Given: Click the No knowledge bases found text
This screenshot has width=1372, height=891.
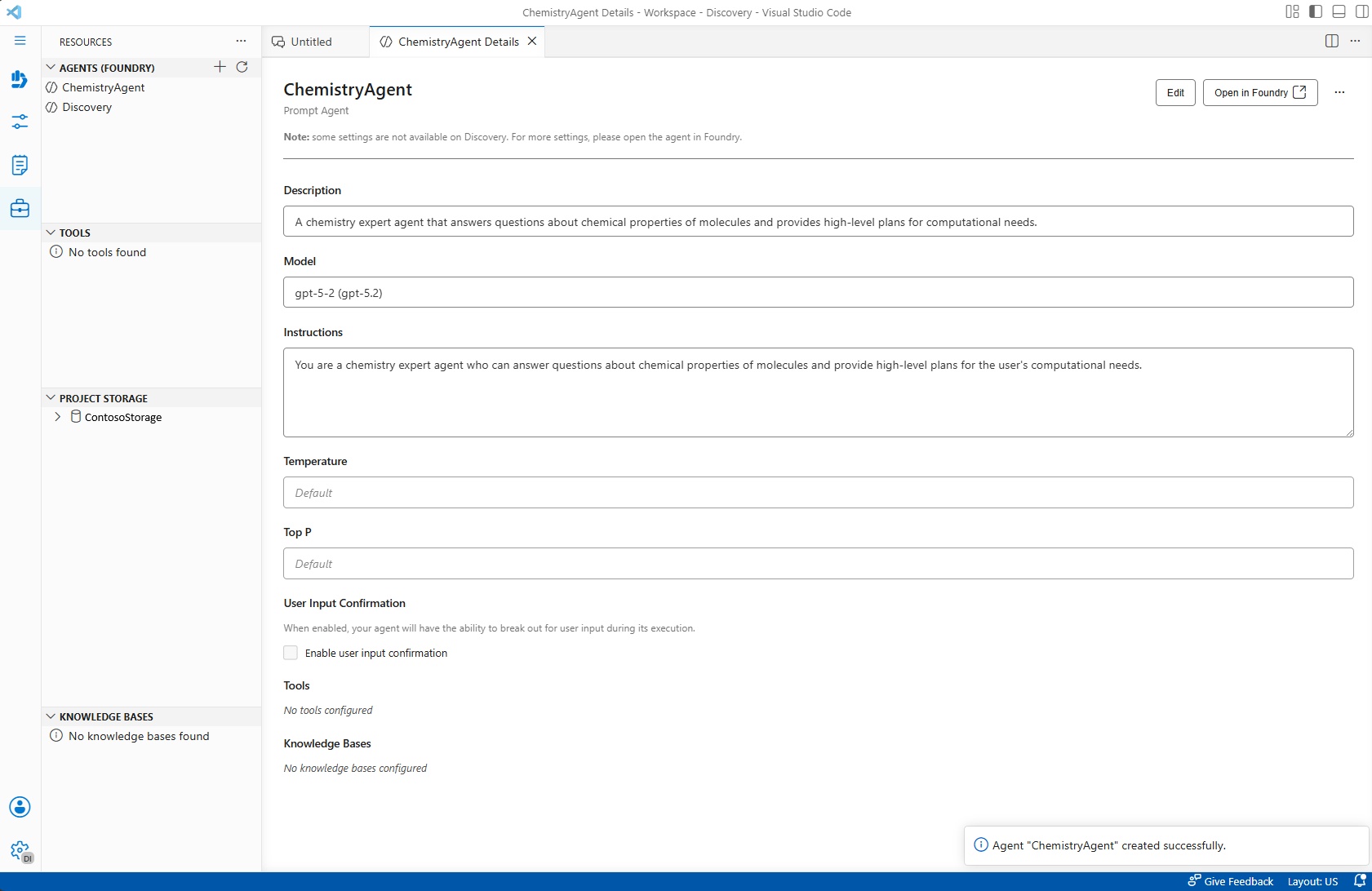Looking at the screenshot, I should coord(139,736).
